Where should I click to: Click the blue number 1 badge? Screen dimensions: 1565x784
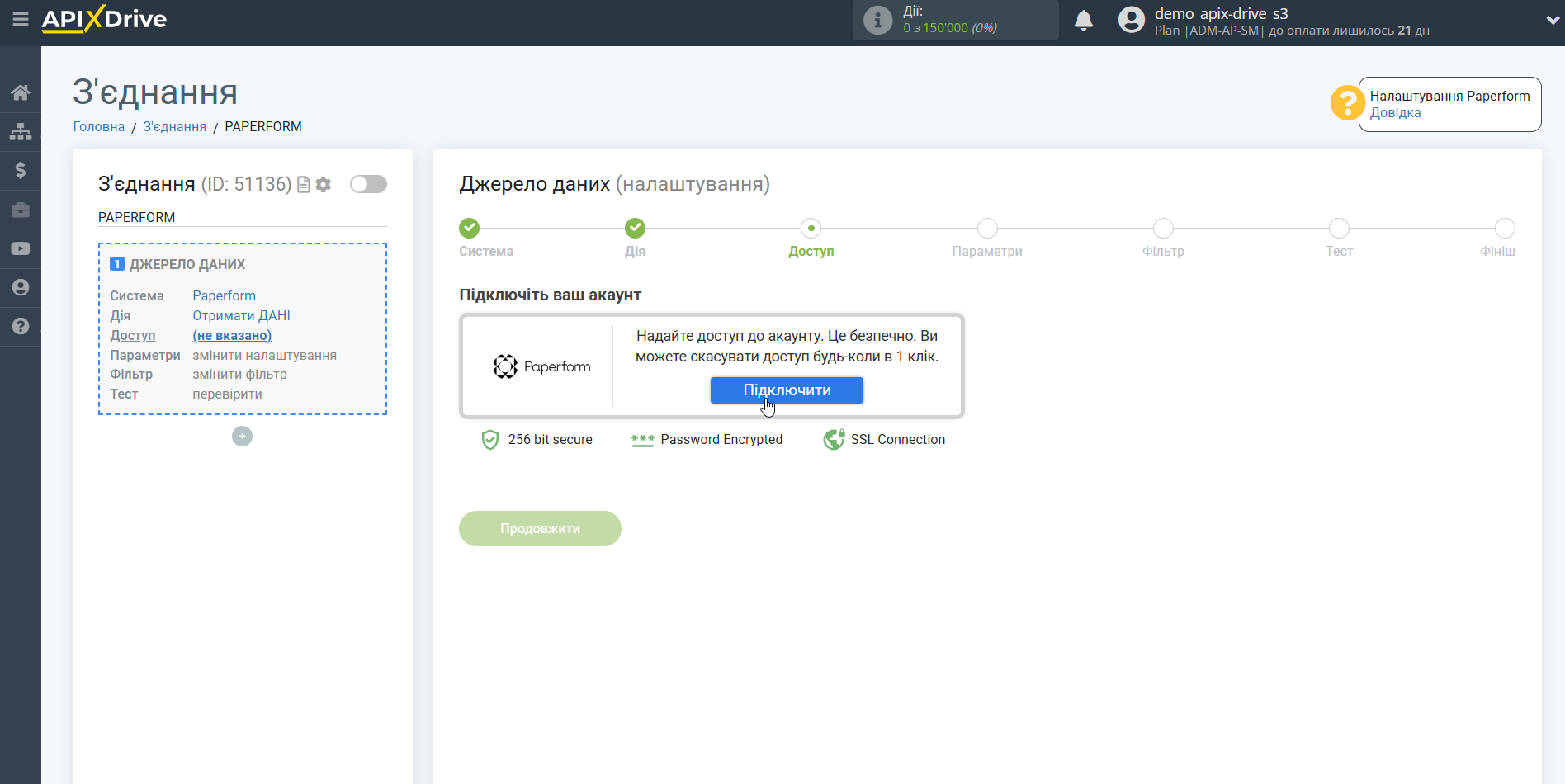tap(117, 264)
